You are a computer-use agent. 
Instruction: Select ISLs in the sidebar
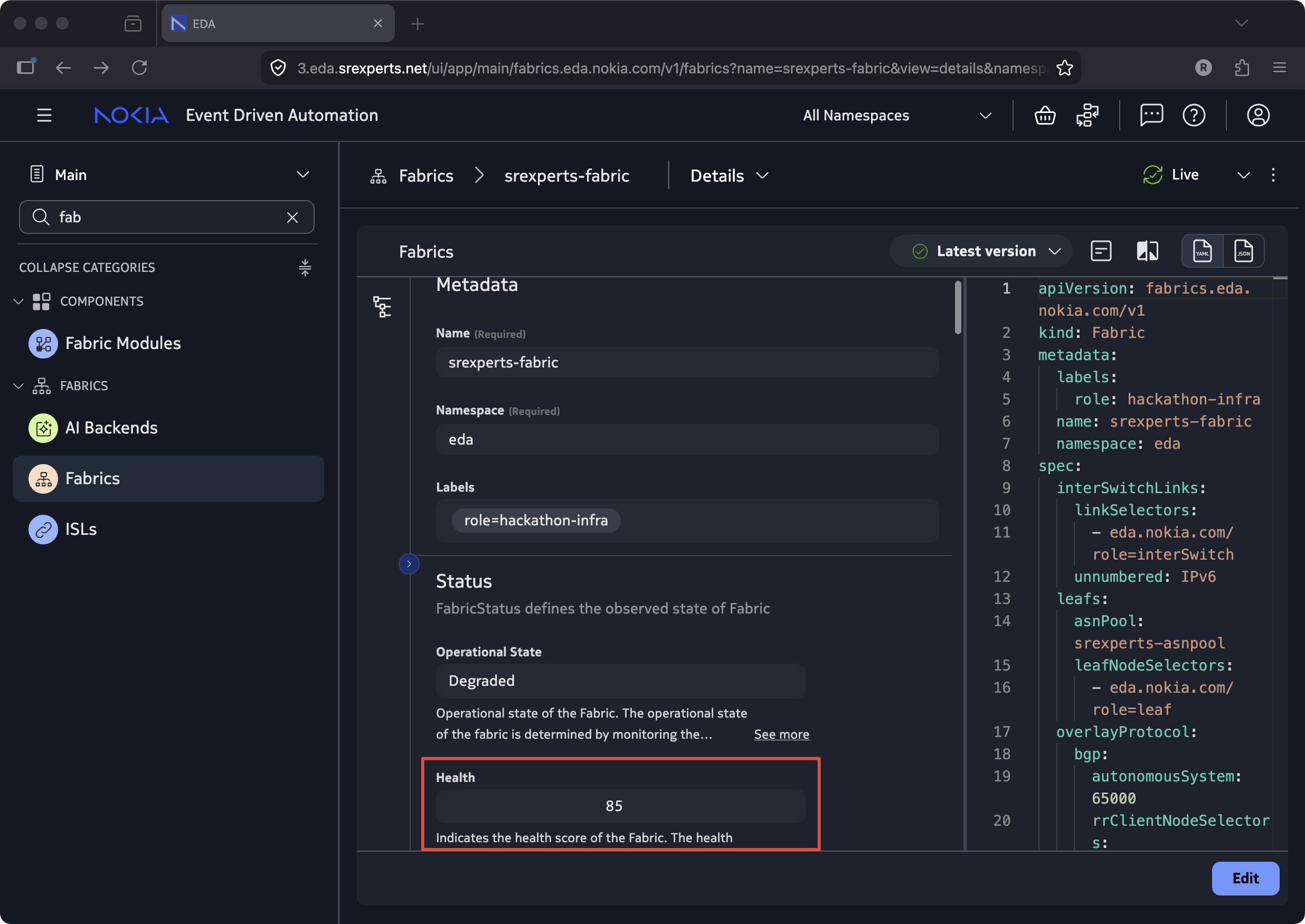168,529
